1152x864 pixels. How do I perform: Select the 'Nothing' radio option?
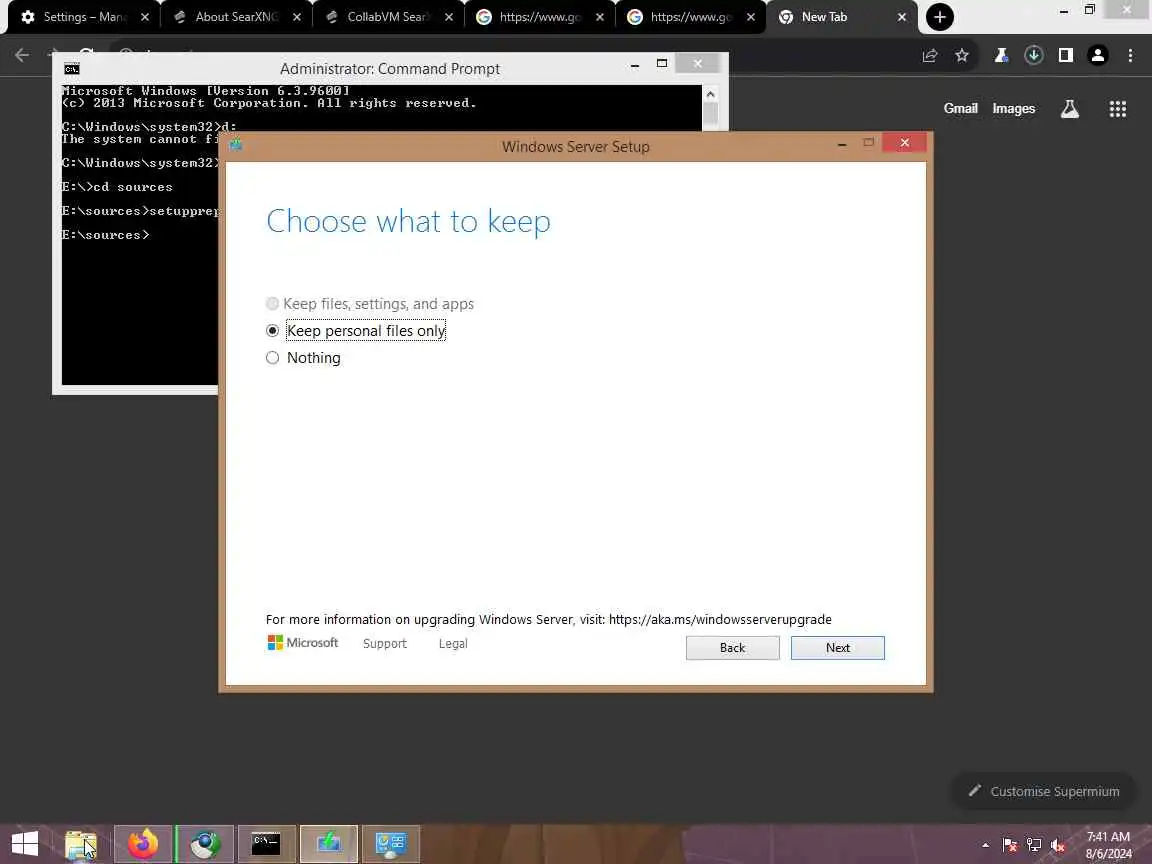pos(273,358)
